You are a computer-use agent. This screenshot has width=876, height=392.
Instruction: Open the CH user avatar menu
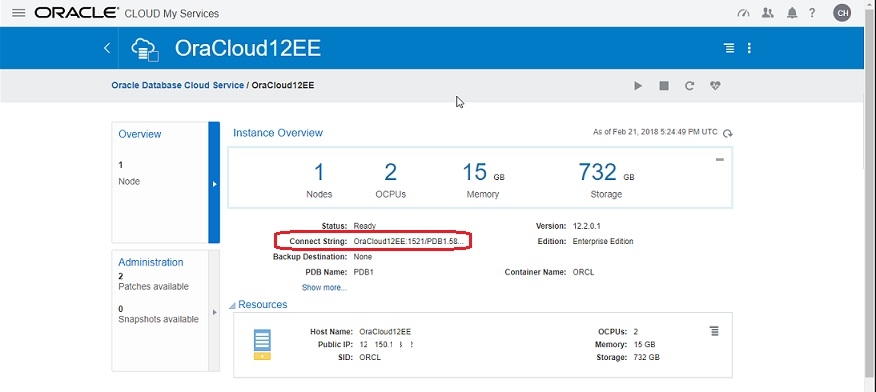(842, 13)
